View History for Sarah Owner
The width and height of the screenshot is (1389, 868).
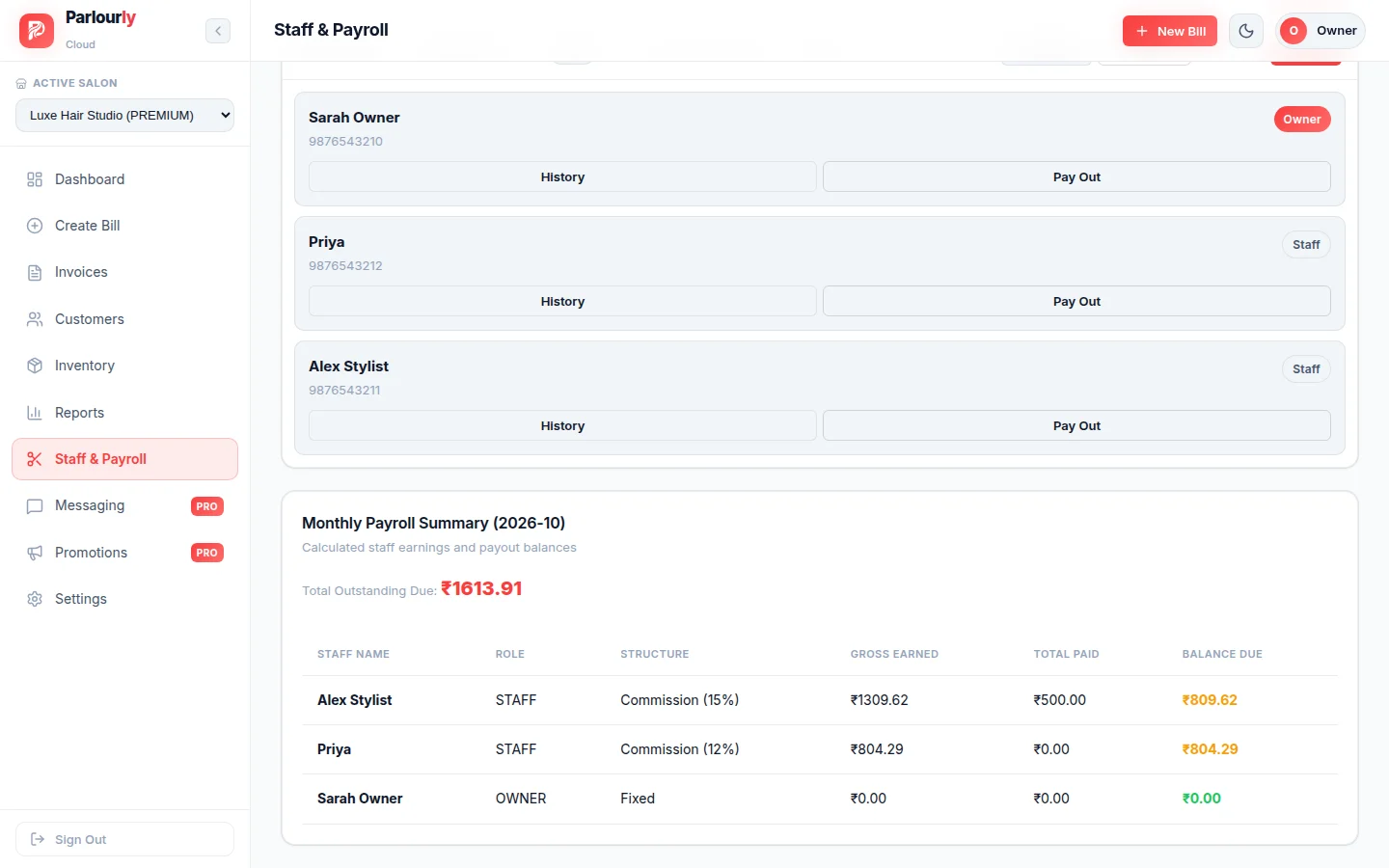click(x=562, y=176)
